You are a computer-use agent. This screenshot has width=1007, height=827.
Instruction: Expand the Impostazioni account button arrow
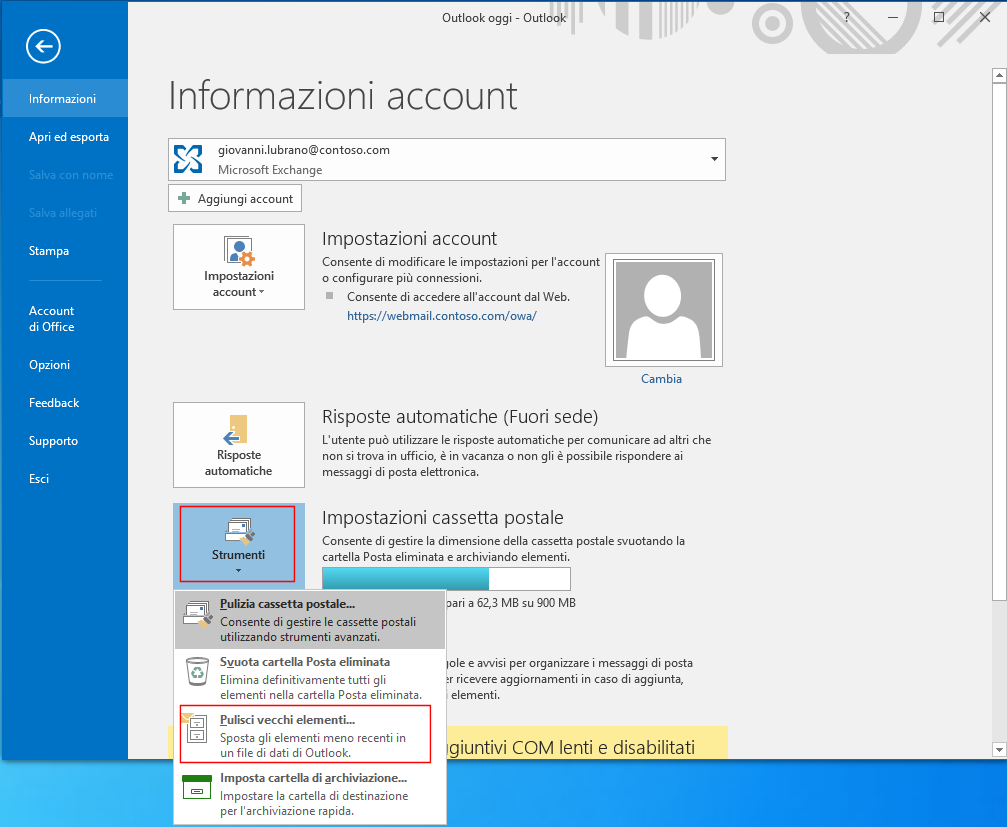coord(261,292)
